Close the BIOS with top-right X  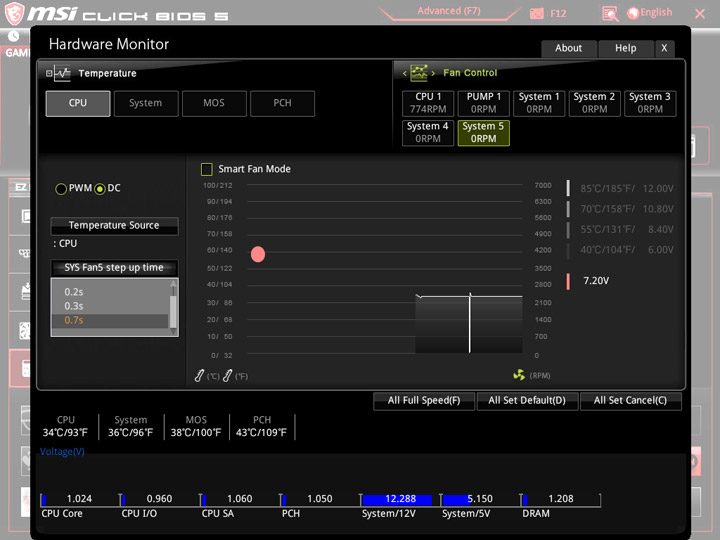[700, 14]
